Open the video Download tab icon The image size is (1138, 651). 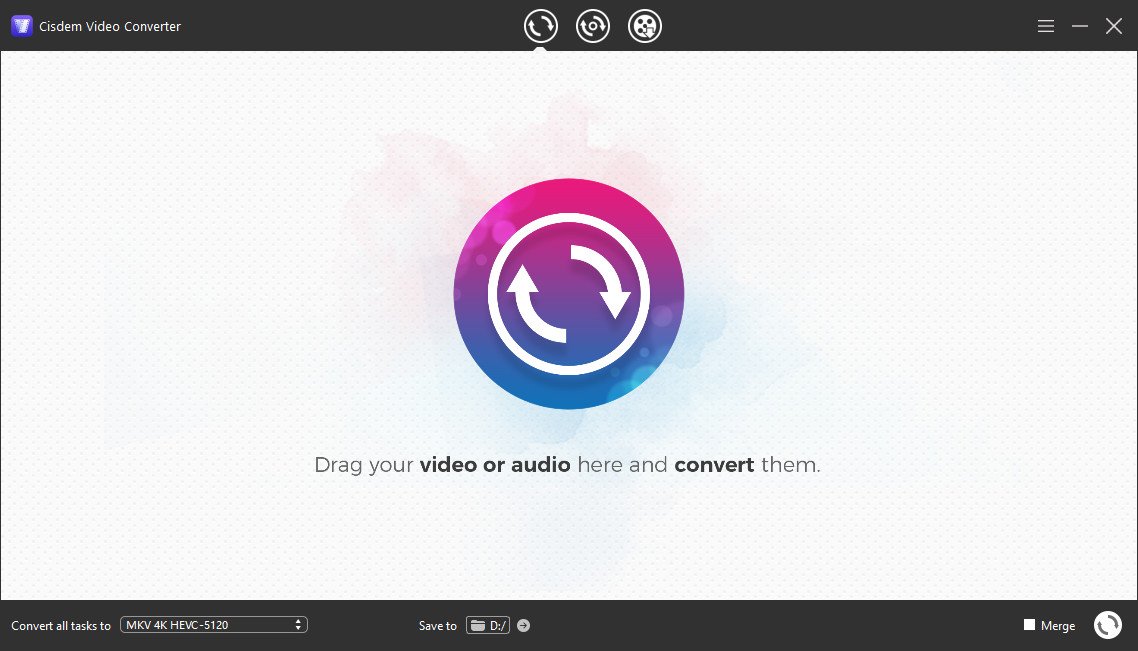coord(645,26)
